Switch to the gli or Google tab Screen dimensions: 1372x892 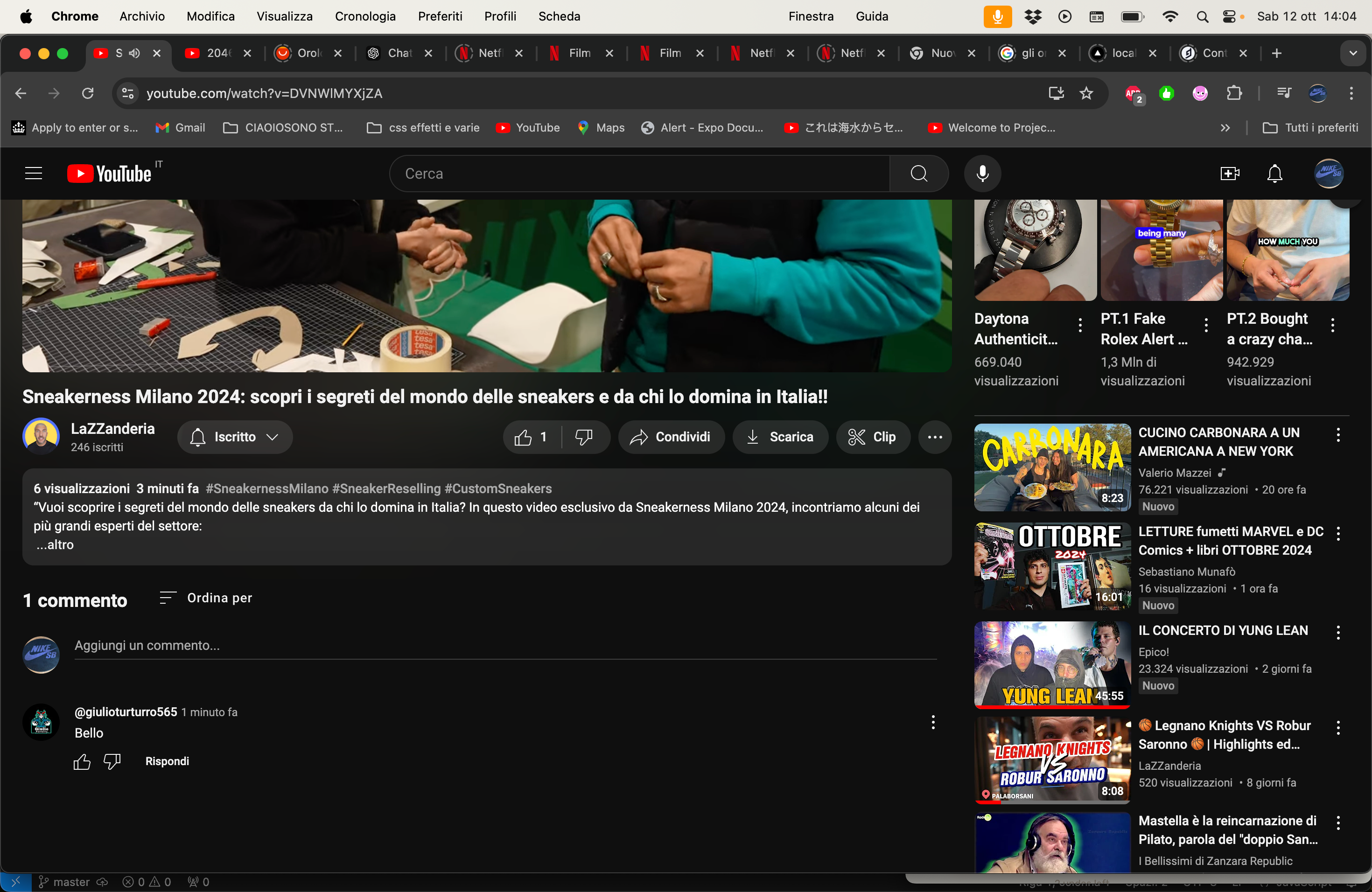coord(1032,53)
